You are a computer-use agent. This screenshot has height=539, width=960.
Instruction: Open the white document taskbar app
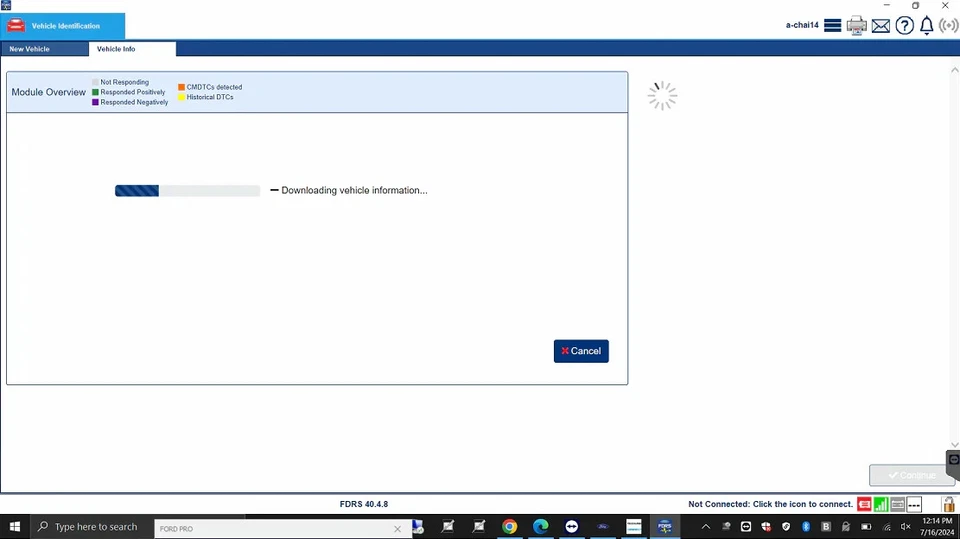(634, 527)
